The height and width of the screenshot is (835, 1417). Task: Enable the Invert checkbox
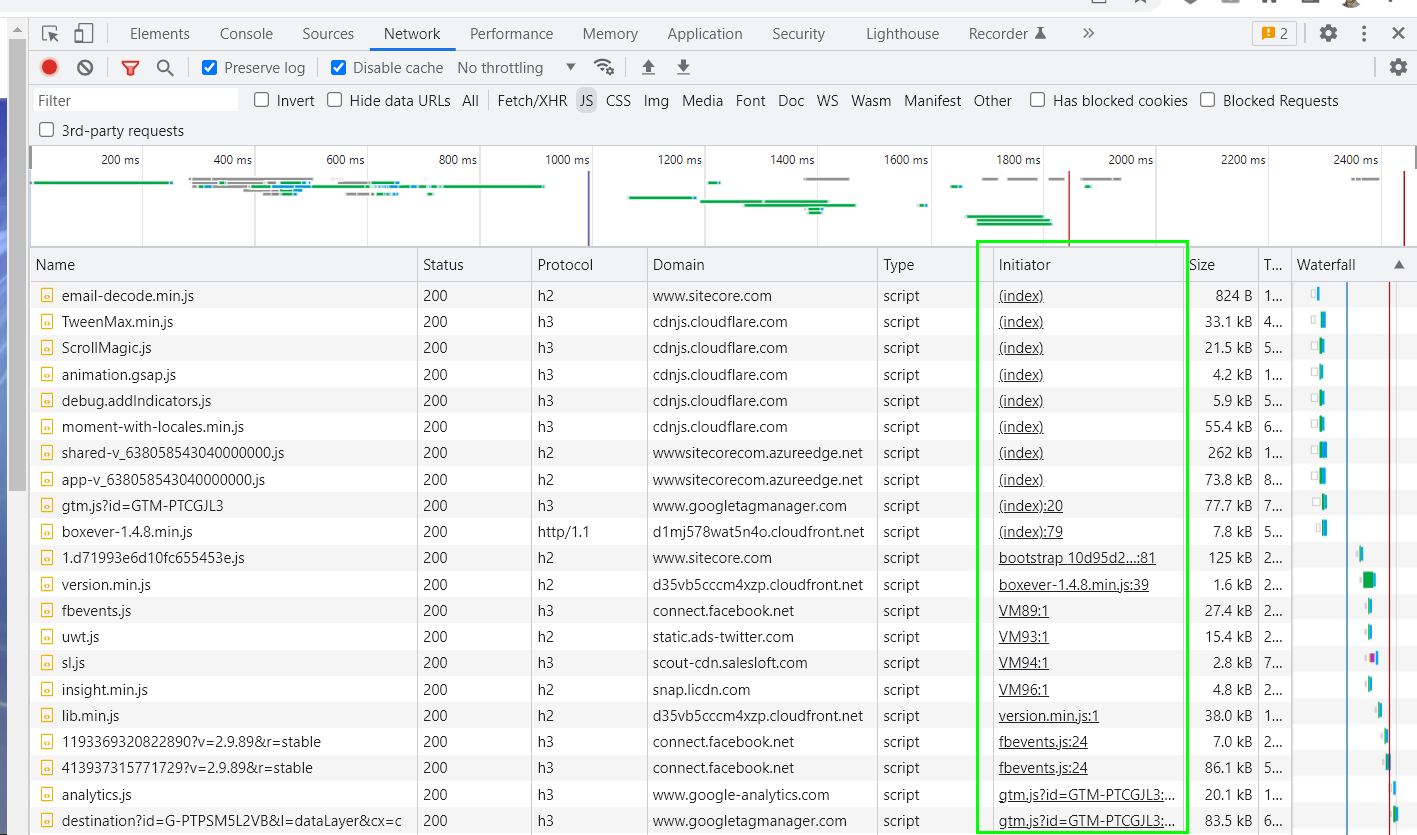pyautogui.click(x=262, y=100)
